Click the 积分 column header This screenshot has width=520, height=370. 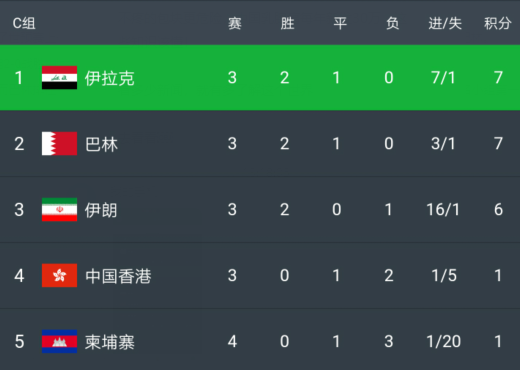tap(497, 24)
